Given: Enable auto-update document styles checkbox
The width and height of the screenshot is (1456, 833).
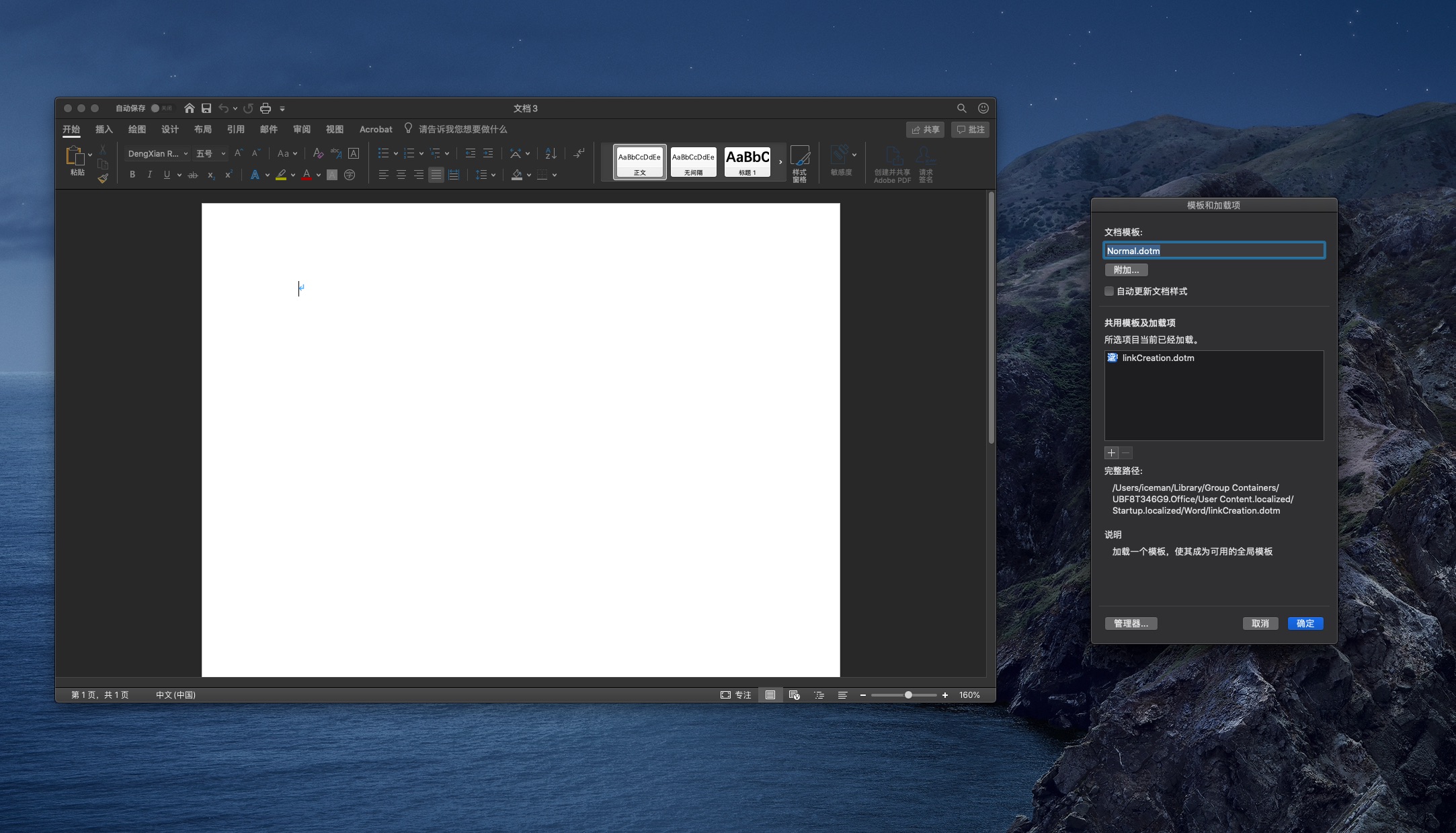Looking at the screenshot, I should (1109, 291).
